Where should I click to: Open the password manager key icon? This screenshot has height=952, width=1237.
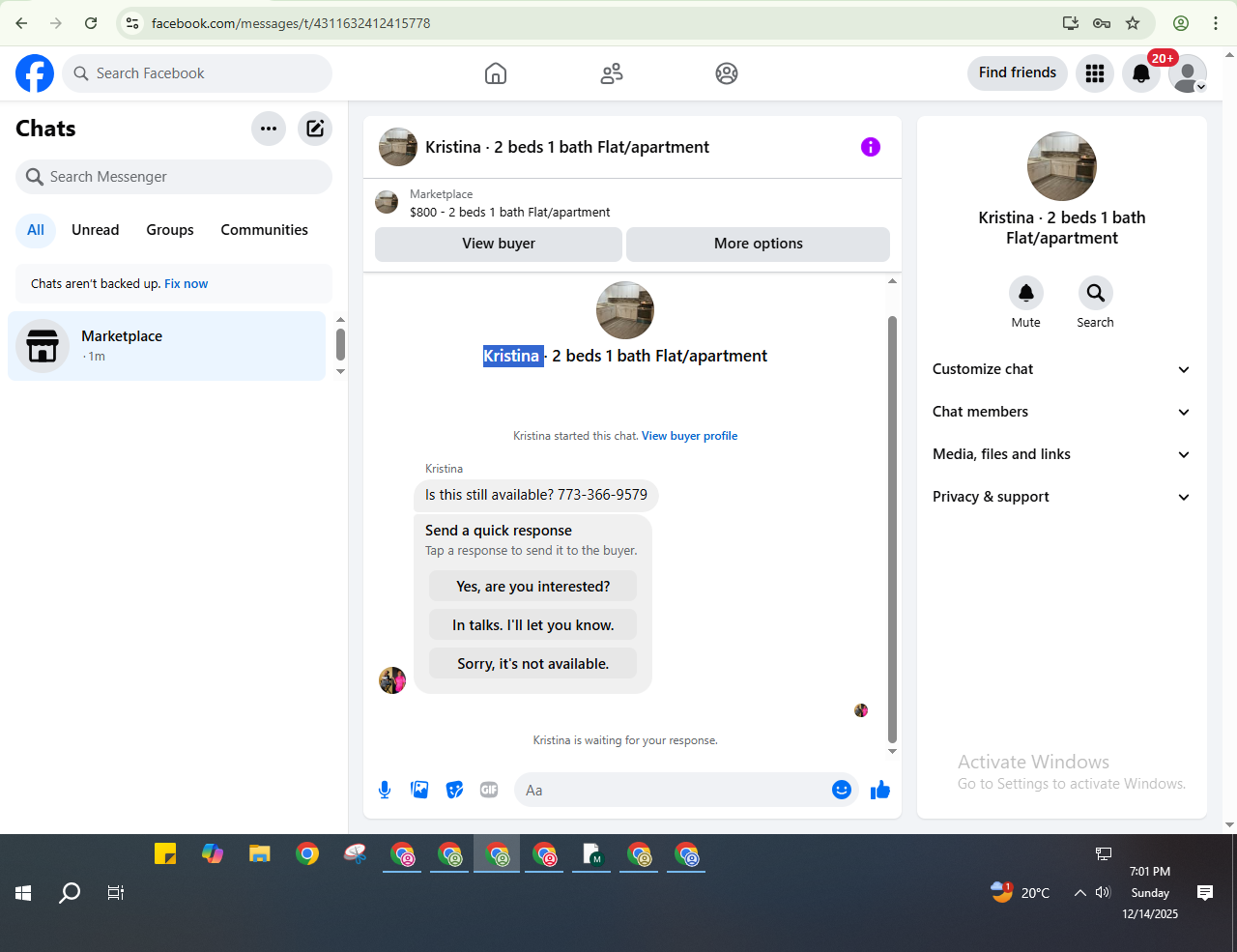click(x=1102, y=23)
